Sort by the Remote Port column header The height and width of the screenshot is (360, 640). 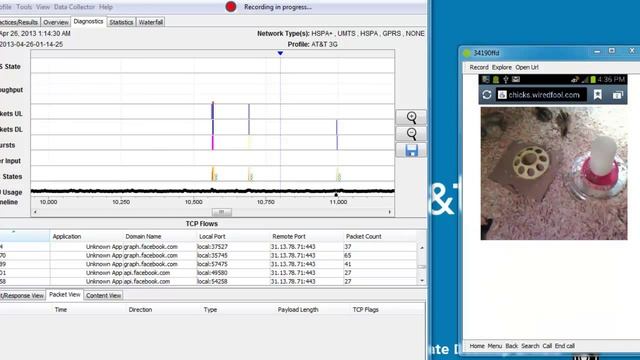(289, 236)
